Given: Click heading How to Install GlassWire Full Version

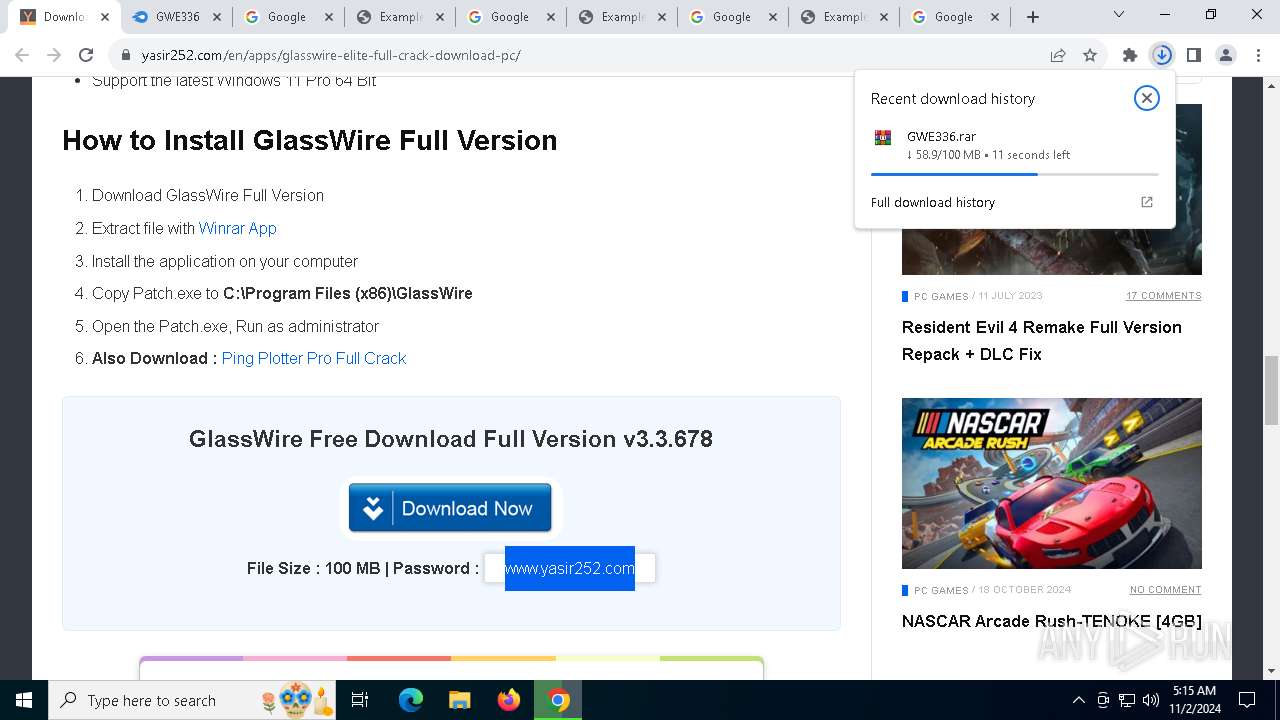Looking at the screenshot, I should tap(310, 140).
